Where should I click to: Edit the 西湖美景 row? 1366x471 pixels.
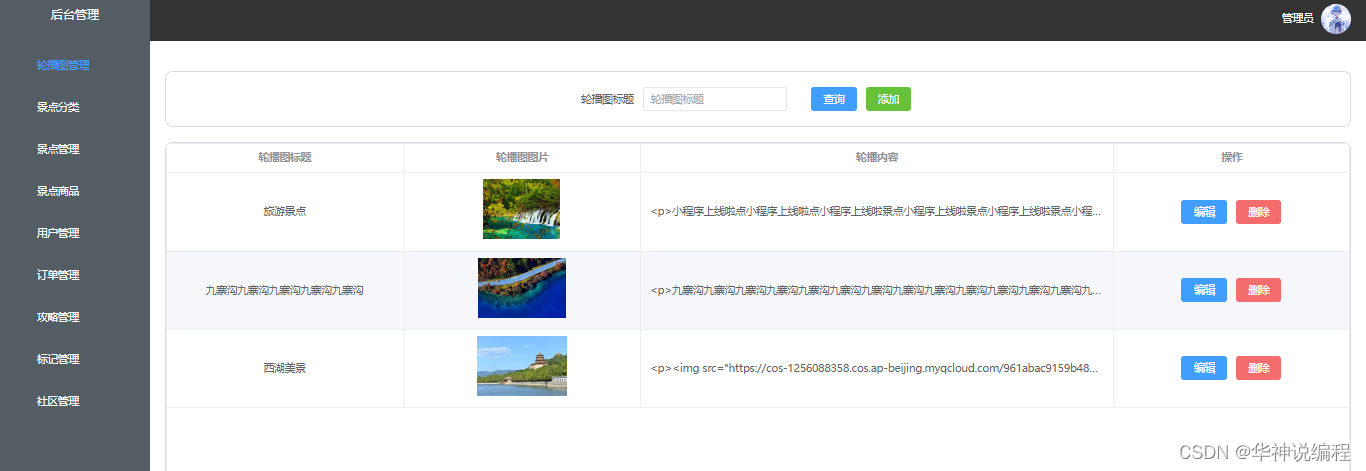pyautogui.click(x=1204, y=368)
